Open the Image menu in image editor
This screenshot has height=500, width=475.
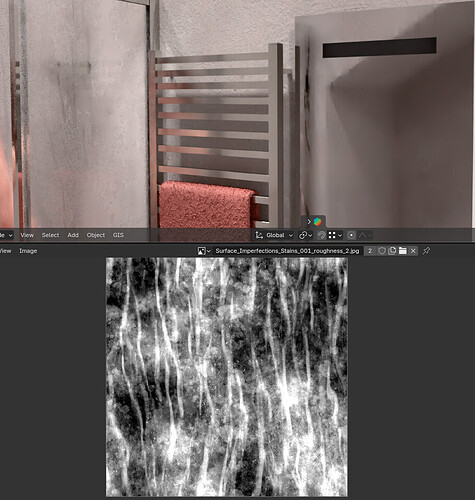28,251
